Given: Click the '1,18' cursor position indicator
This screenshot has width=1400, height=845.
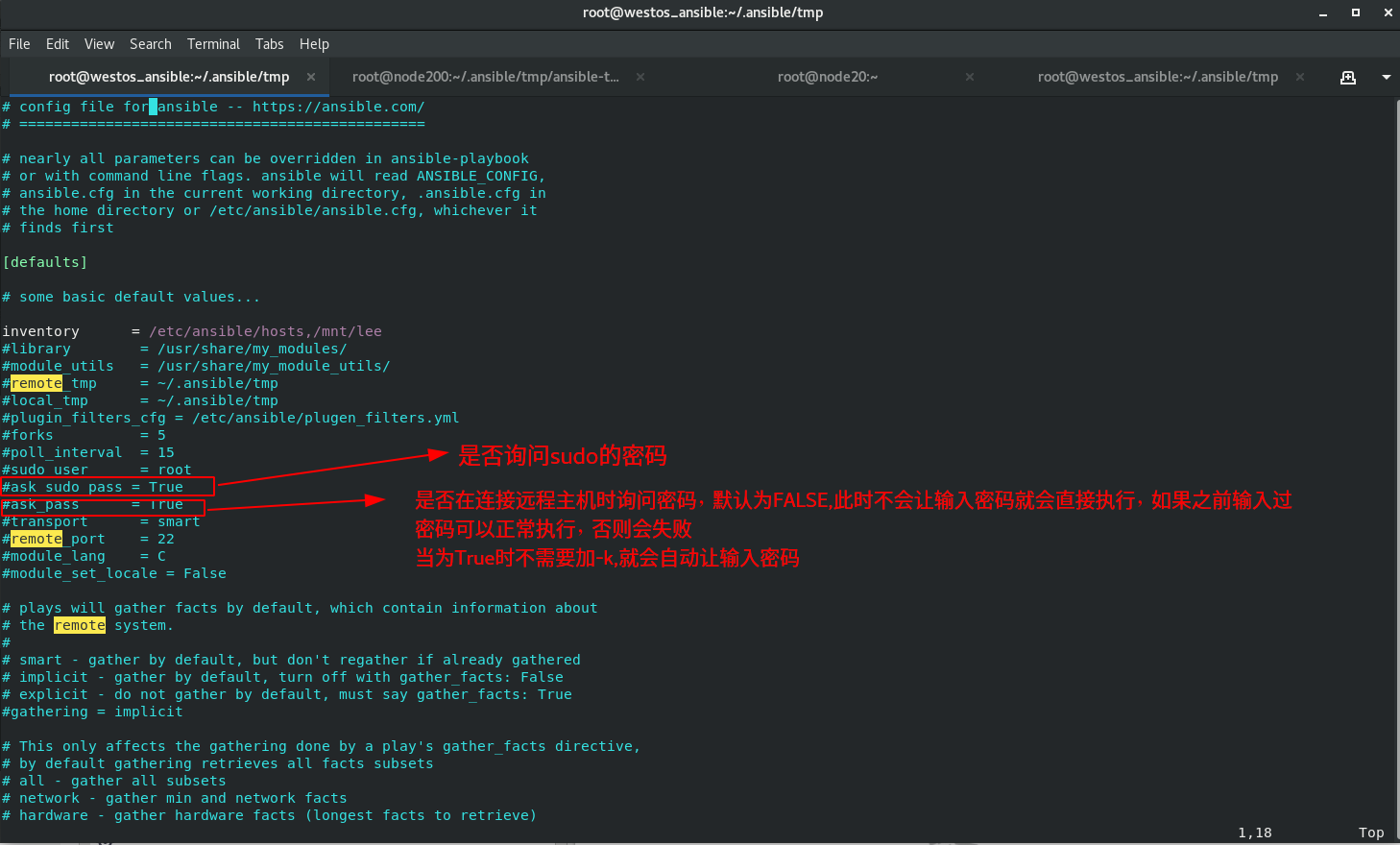Looking at the screenshot, I should click(1255, 833).
